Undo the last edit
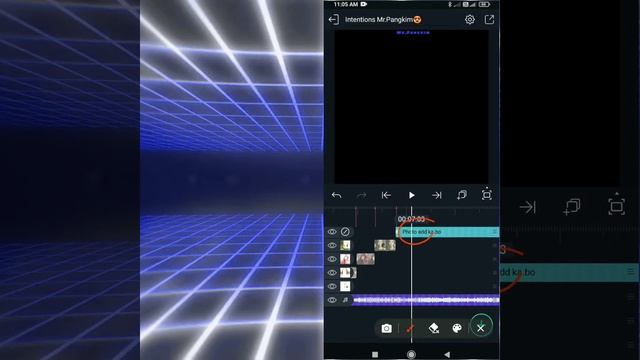 [336, 196]
